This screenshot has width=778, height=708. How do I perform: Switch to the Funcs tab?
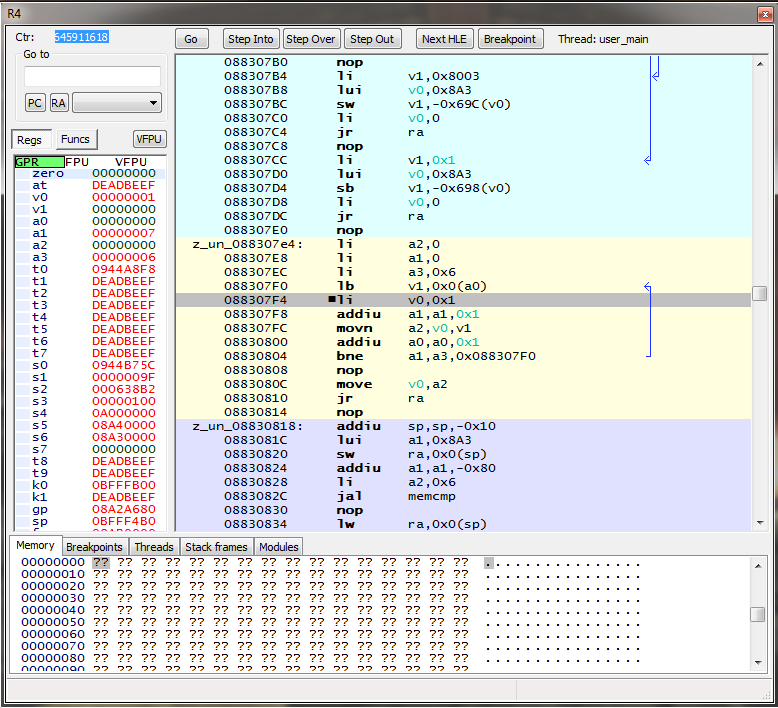75,139
